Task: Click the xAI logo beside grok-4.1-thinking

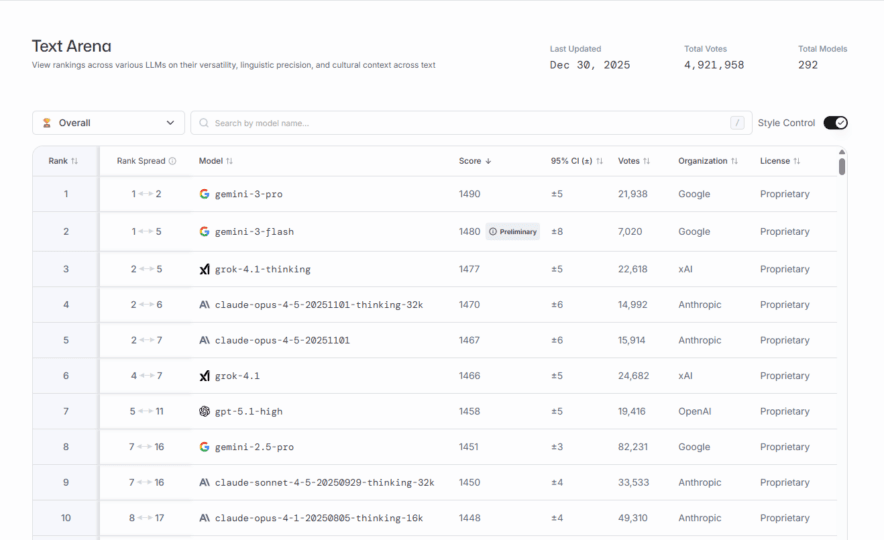Action: (x=204, y=269)
